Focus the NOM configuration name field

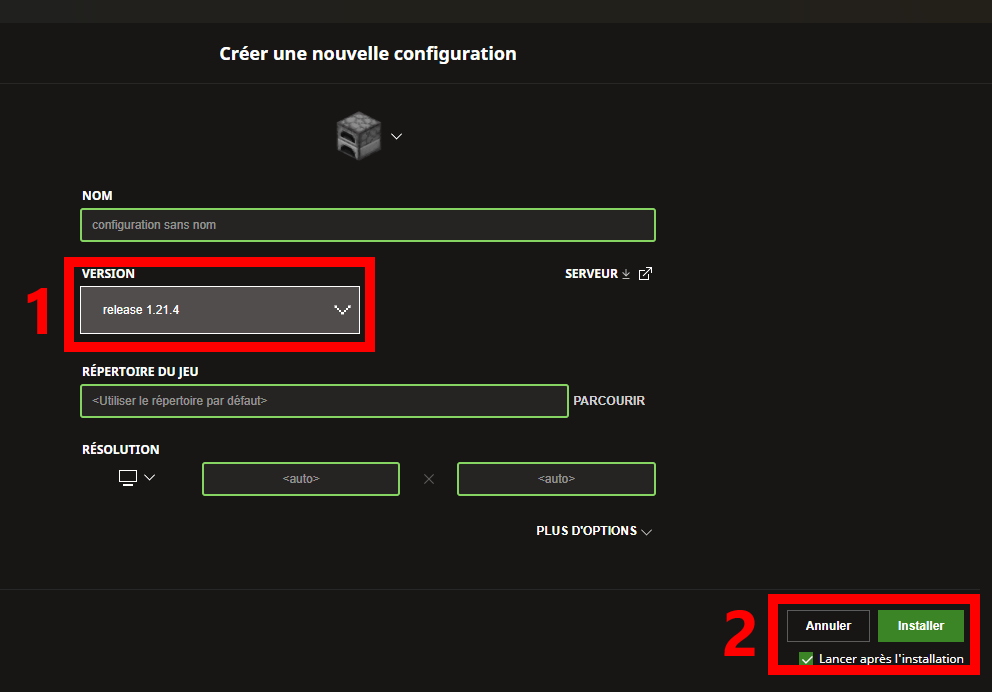pyautogui.click(x=368, y=225)
